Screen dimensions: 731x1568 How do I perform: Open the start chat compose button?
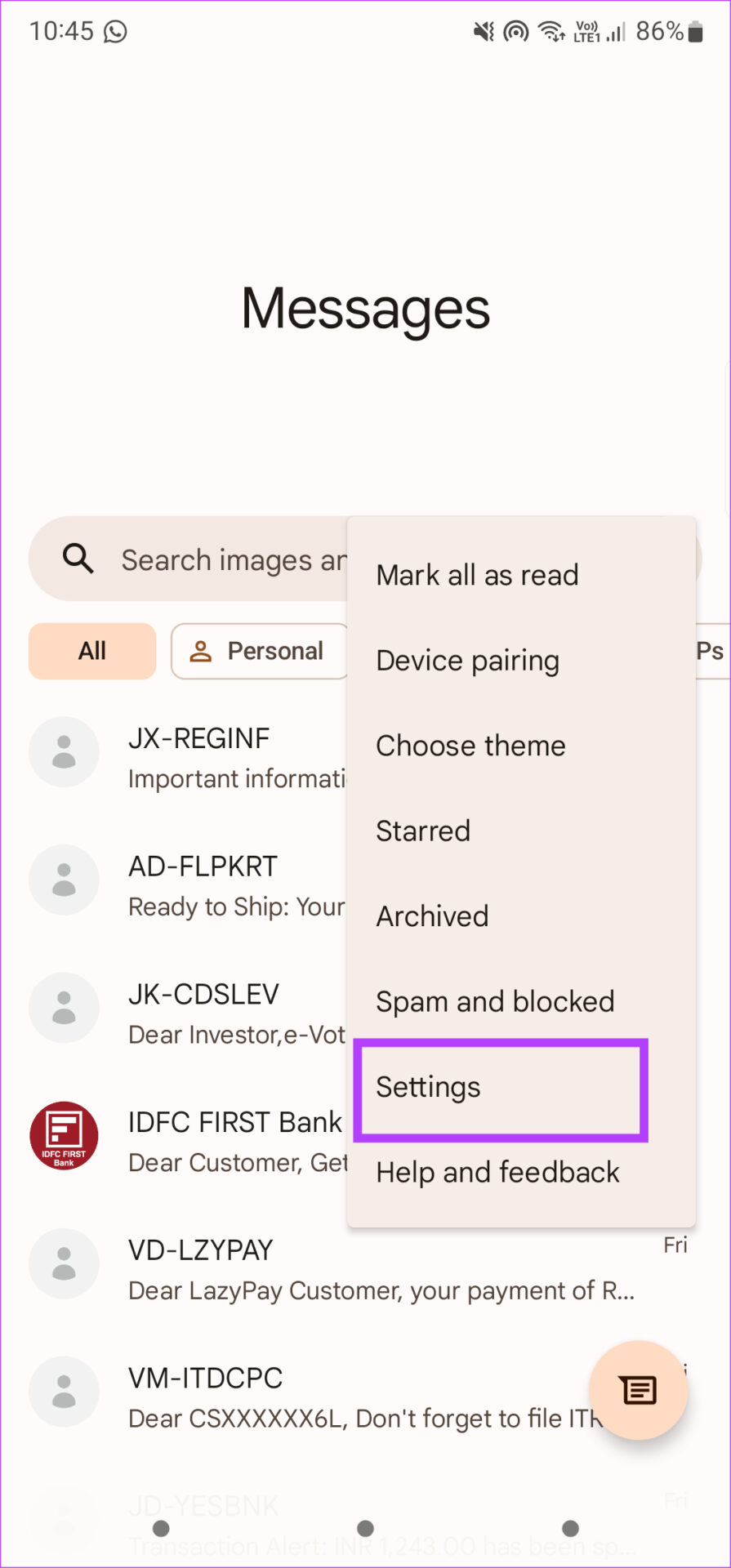pos(639,1389)
